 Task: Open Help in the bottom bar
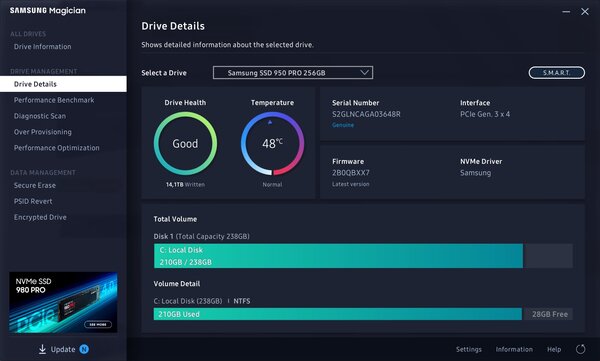point(554,349)
